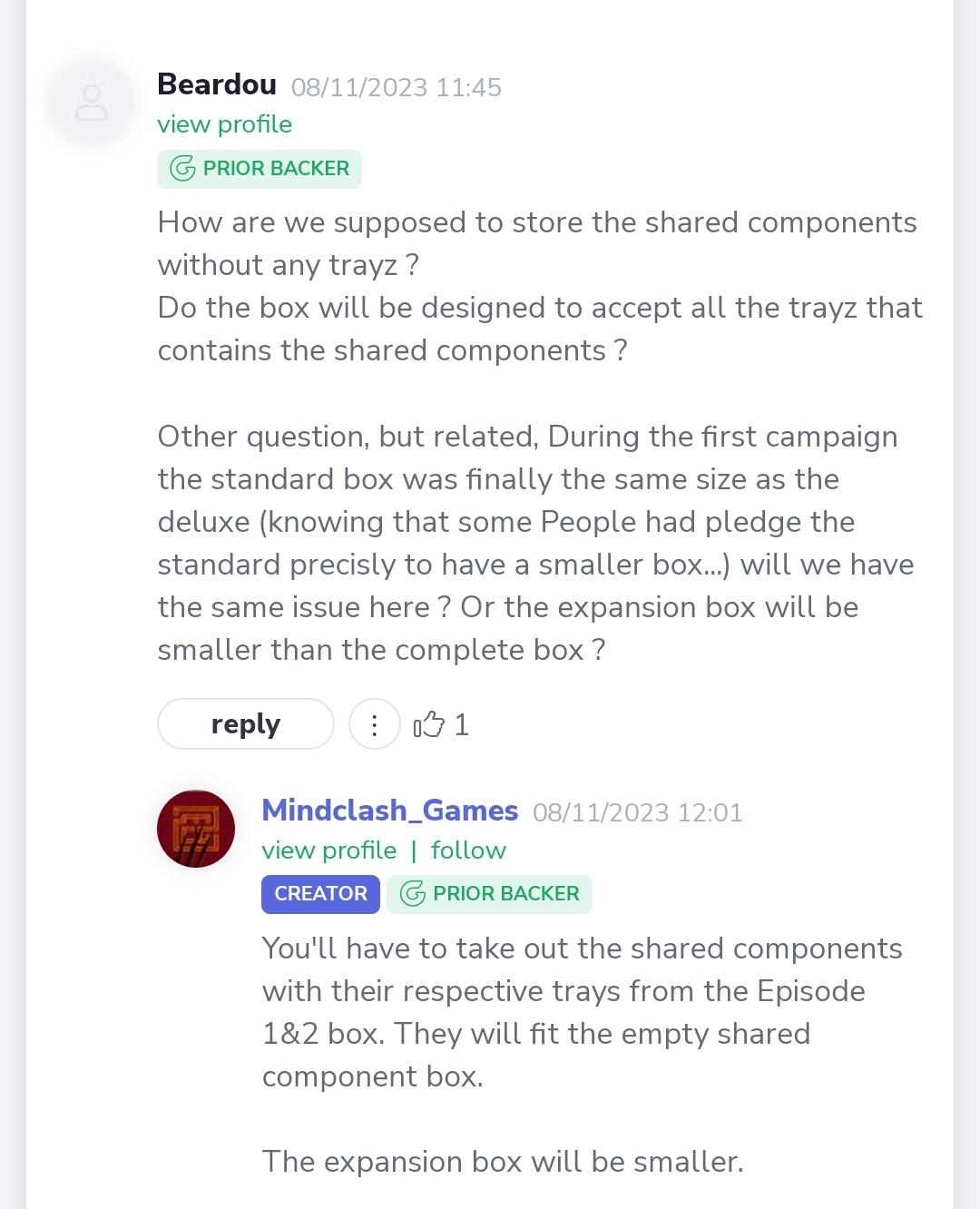Click the reply line 'The expansion box will be smaller'

click(503, 1162)
